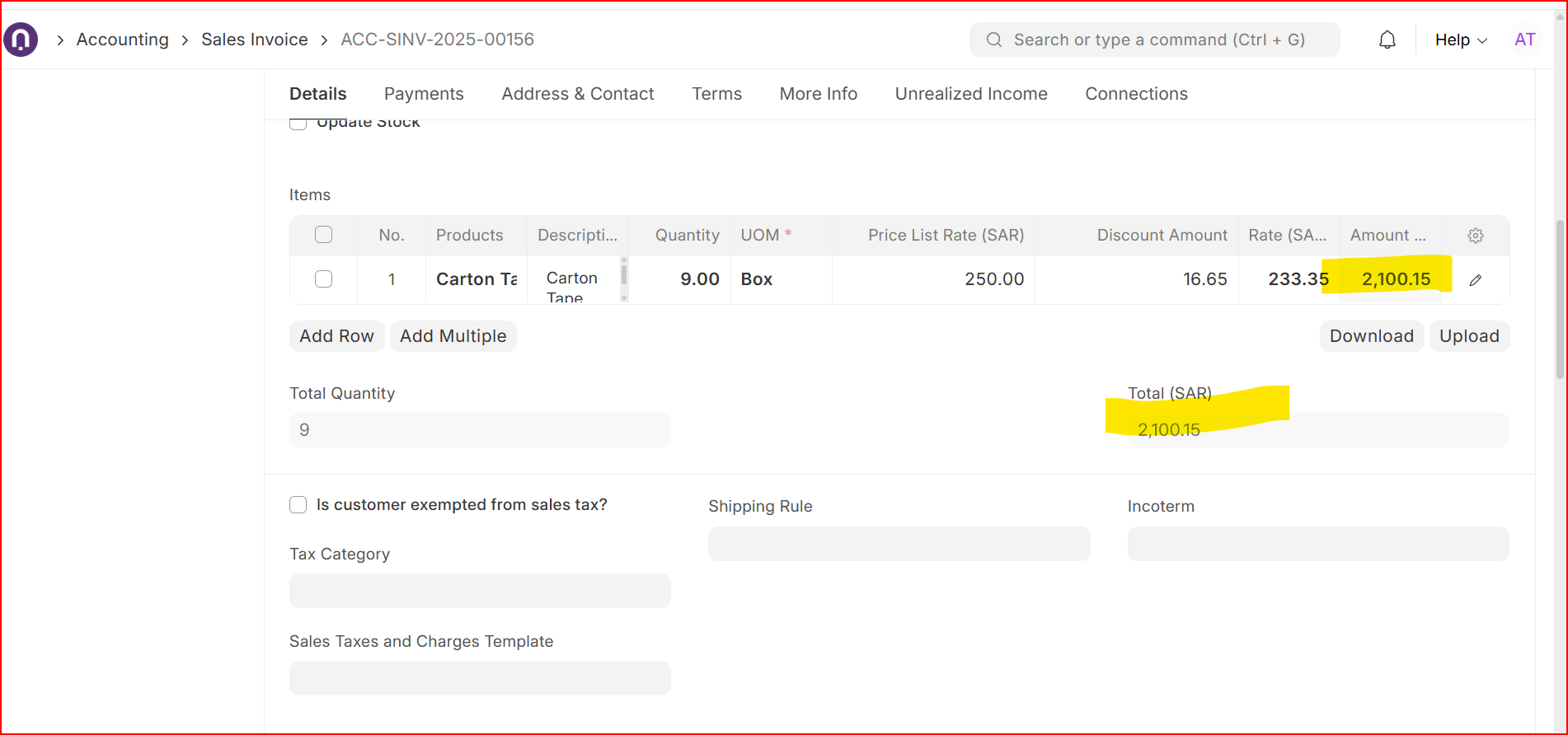The height and width of the screenshot is (735, 1568).
Task: Open items table settings gear
Action: coord(1475,236)
